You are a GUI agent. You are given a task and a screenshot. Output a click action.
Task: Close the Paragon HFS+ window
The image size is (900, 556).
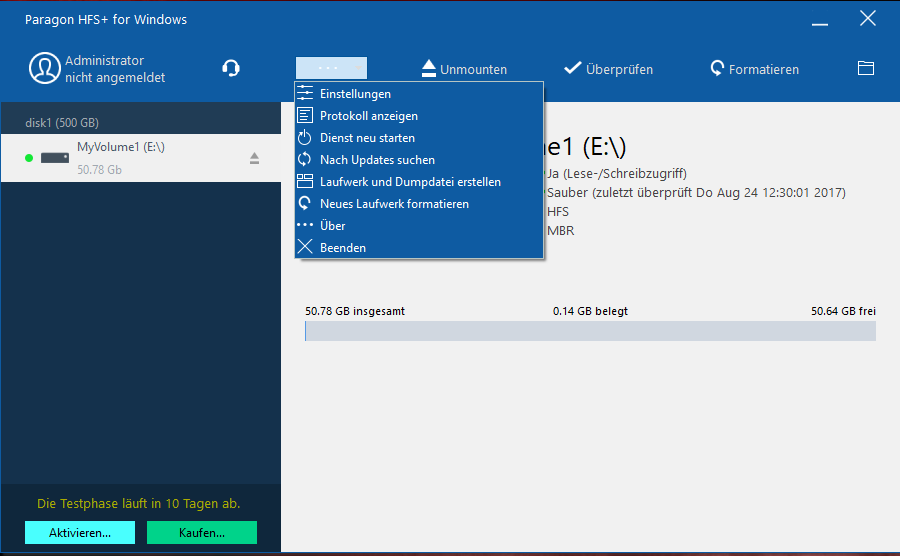(x=868, y=18)
